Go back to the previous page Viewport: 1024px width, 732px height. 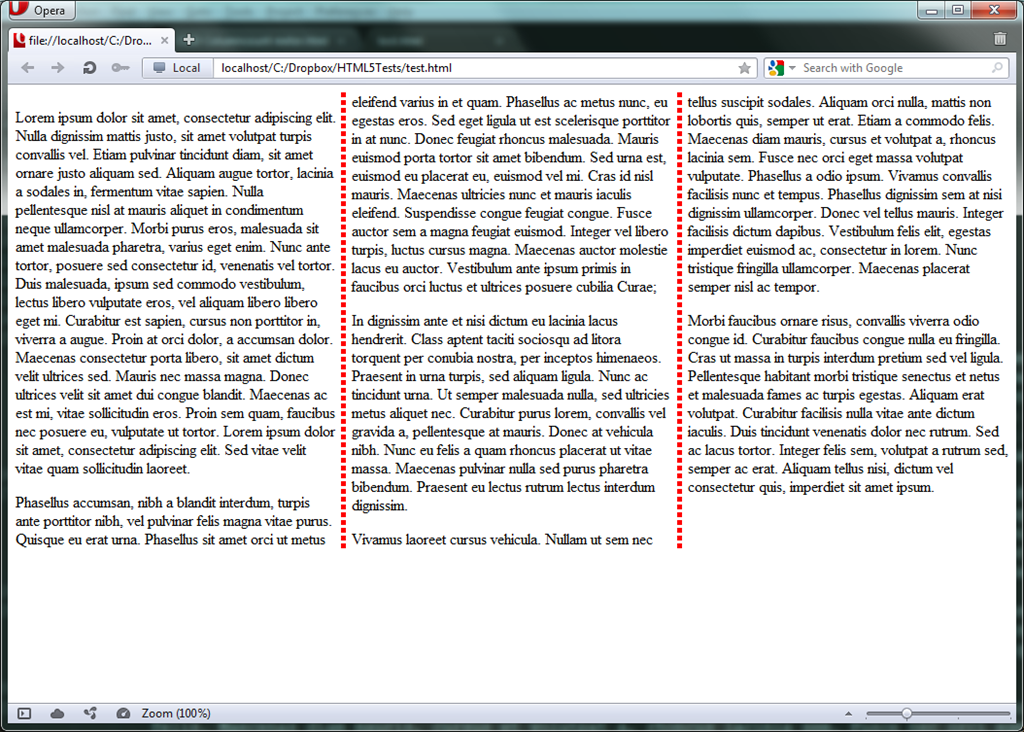27,68
